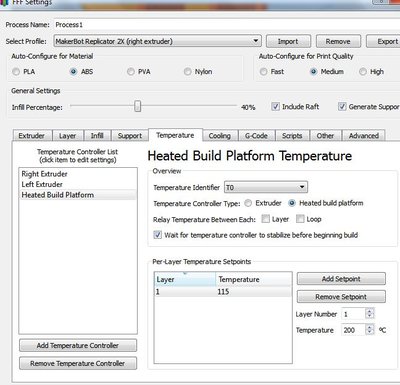Toggle Wait for temperature controller to stabilize
400x385 pixels.
pos(157,235)
